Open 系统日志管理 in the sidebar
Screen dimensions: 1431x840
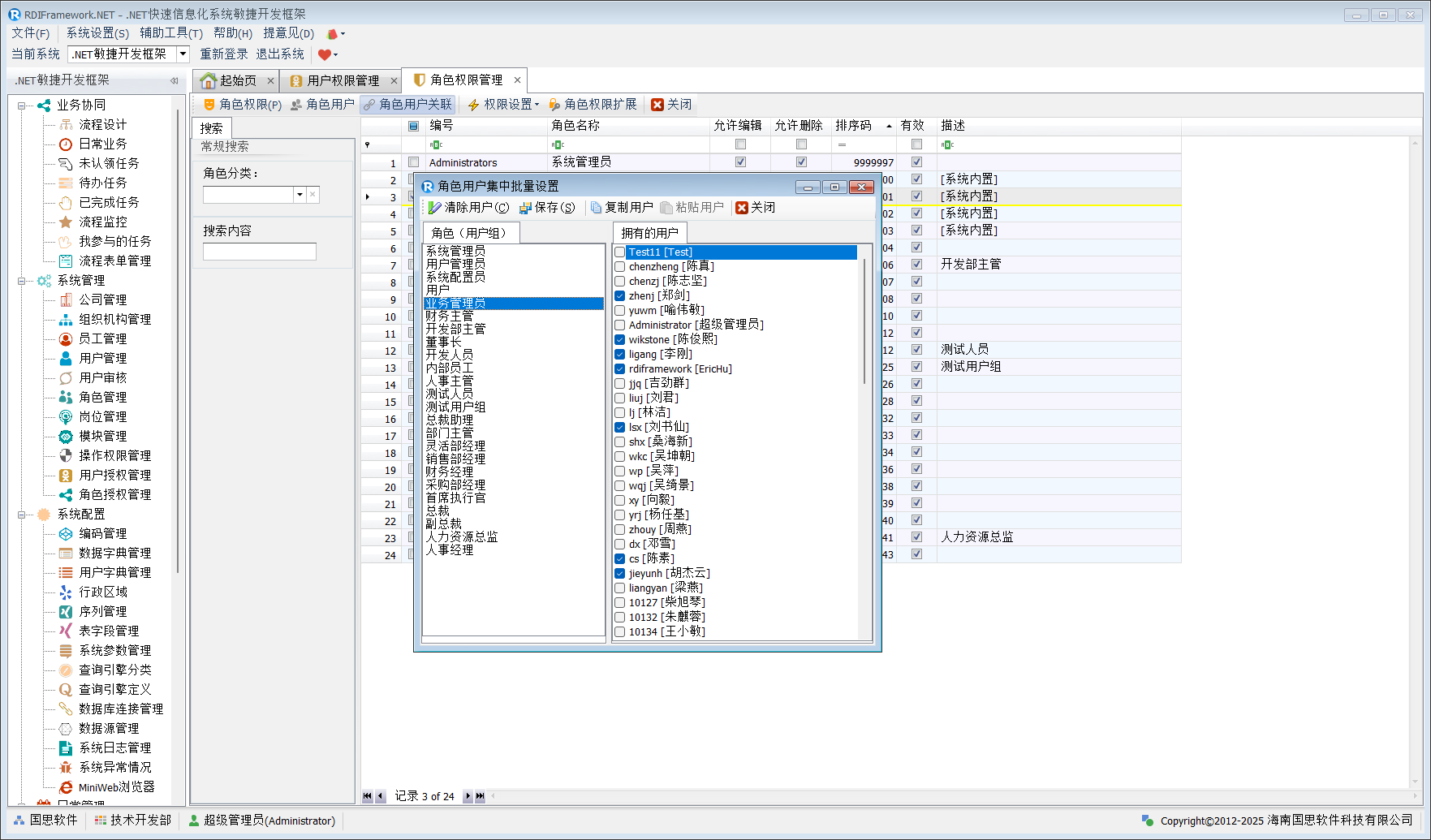(114, 747)
